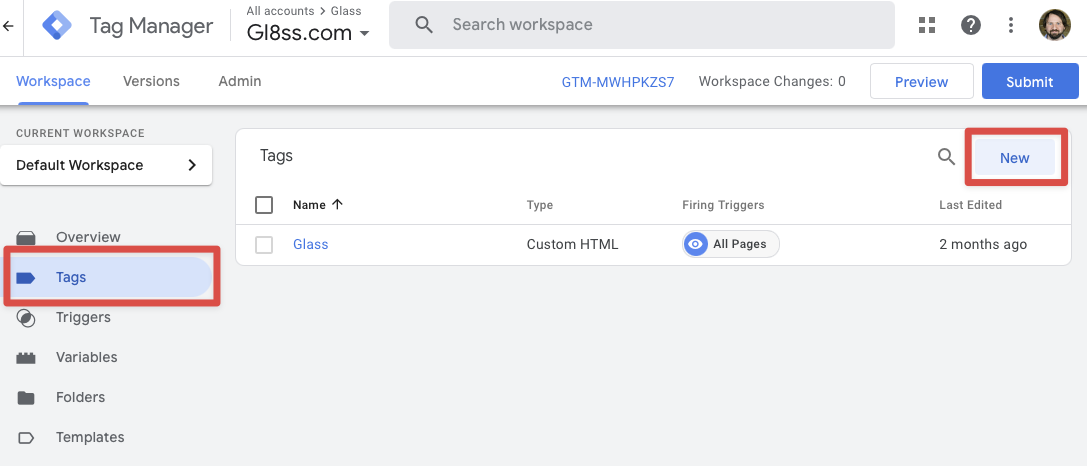Screen dimensions: 1087x466
Task: Sort by the Name column header
Action: click(309, 205)
